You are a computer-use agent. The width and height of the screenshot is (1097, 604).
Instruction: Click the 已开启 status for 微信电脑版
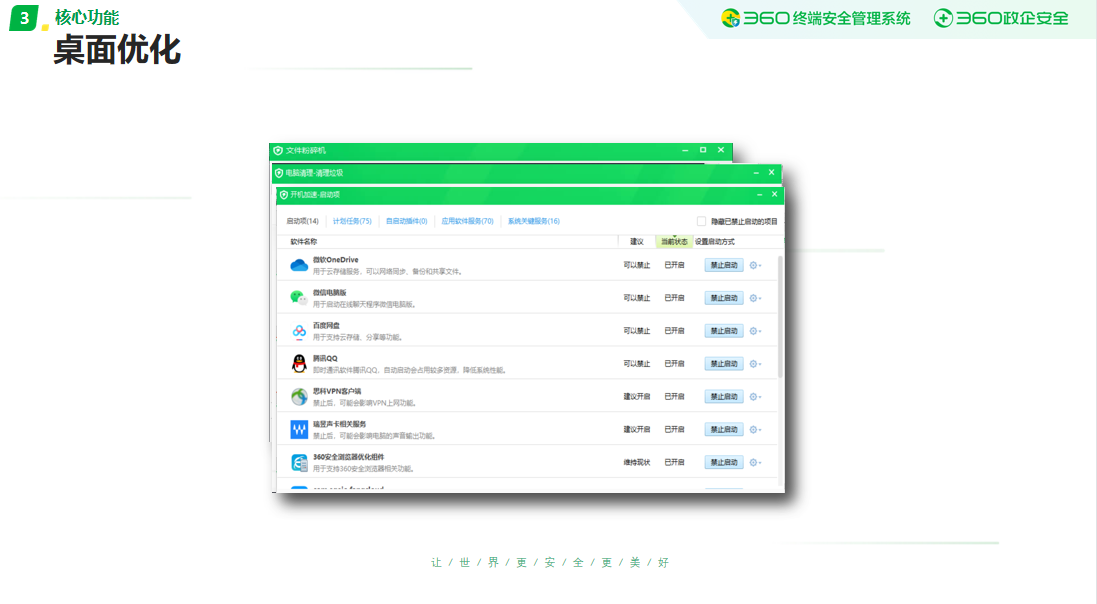674,298
